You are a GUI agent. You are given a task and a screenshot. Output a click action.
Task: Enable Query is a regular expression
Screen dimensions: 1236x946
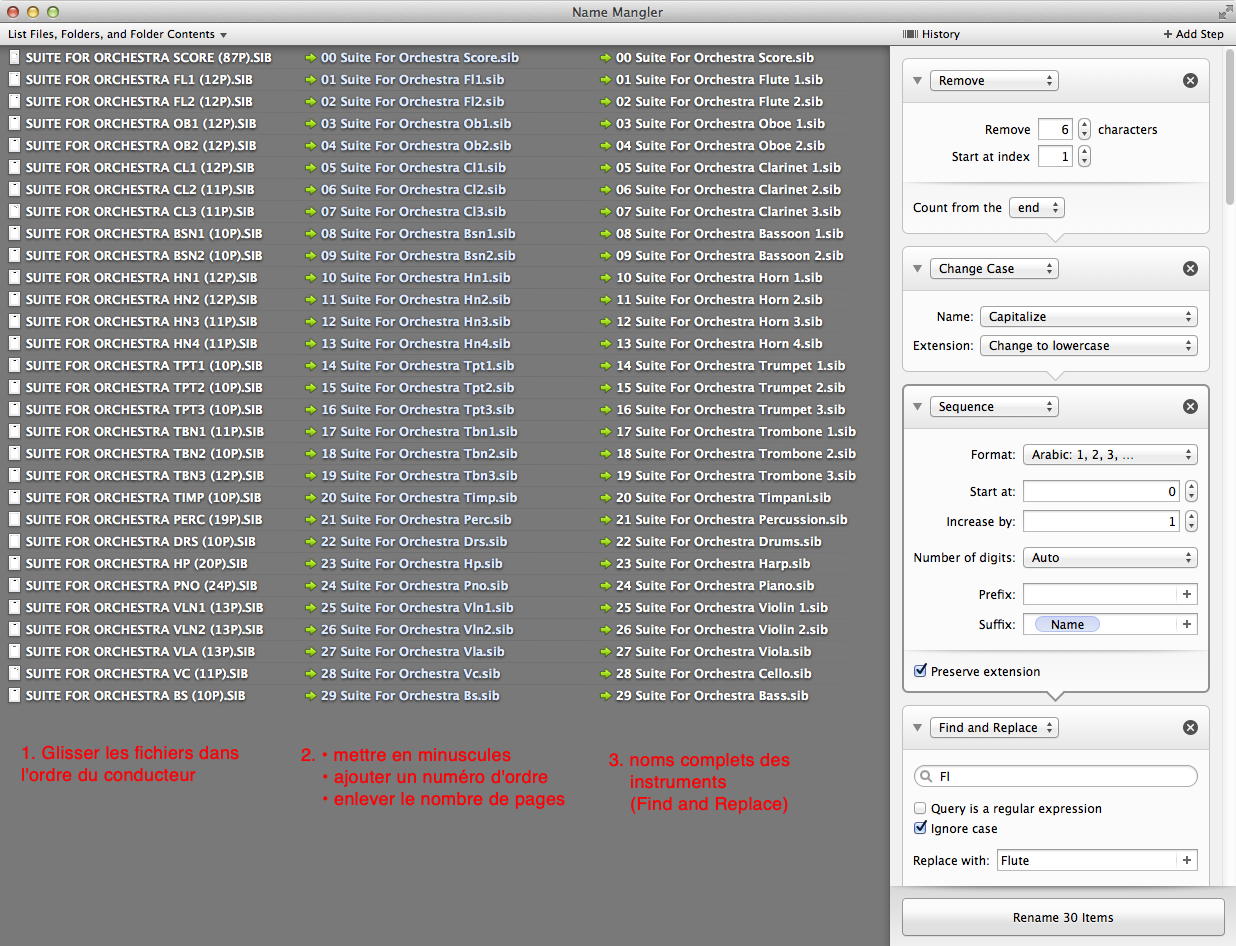[x=920, y=808]
